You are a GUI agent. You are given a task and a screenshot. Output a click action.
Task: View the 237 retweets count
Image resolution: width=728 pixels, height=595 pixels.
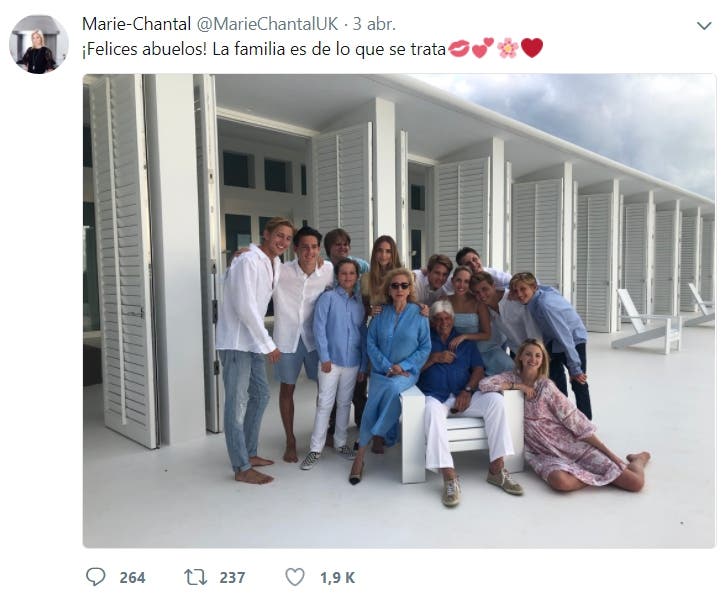(x=232, y=578)
